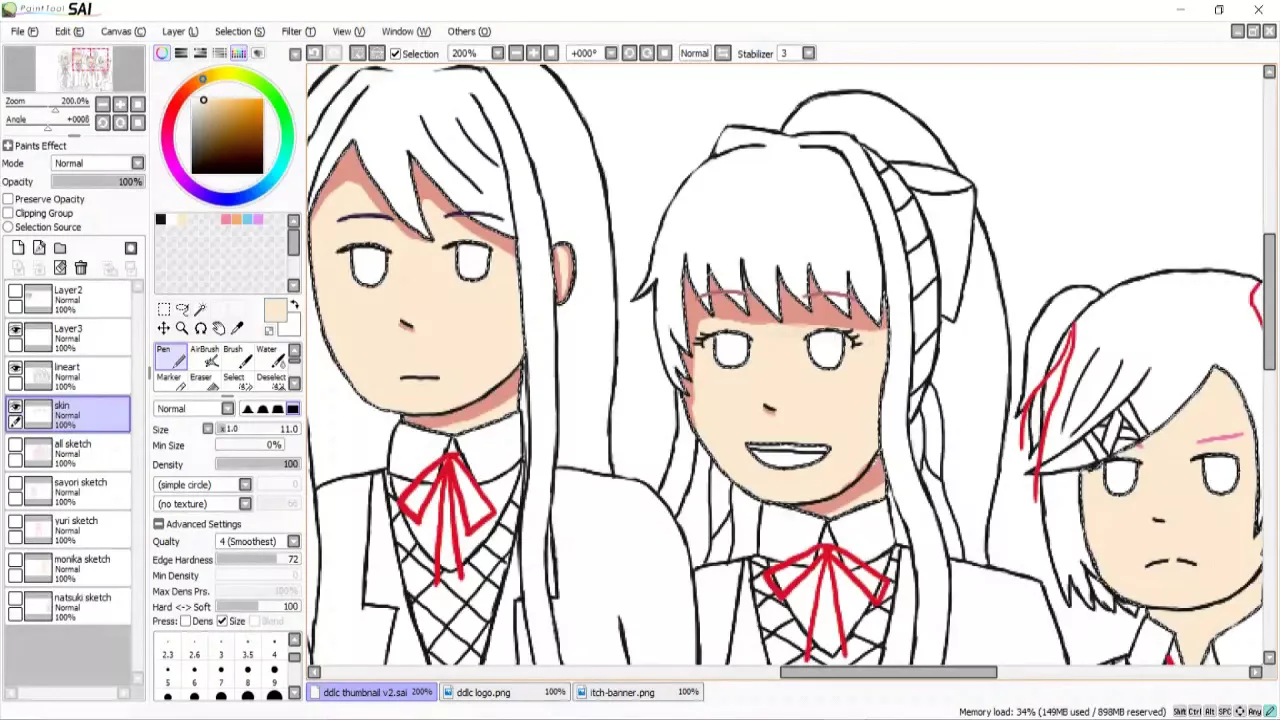
Task: Open the Quality 4 (Smoothest) dropdown
Action: coord(293,541)
